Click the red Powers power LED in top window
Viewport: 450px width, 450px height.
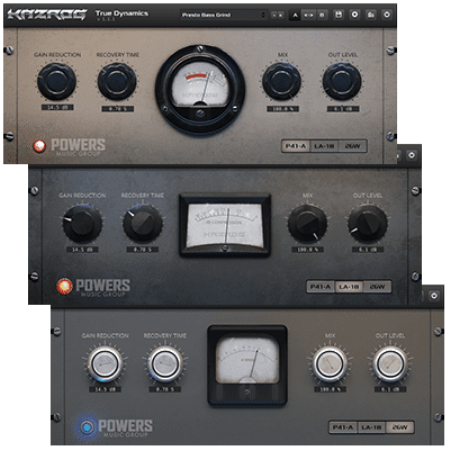[39, 146]
